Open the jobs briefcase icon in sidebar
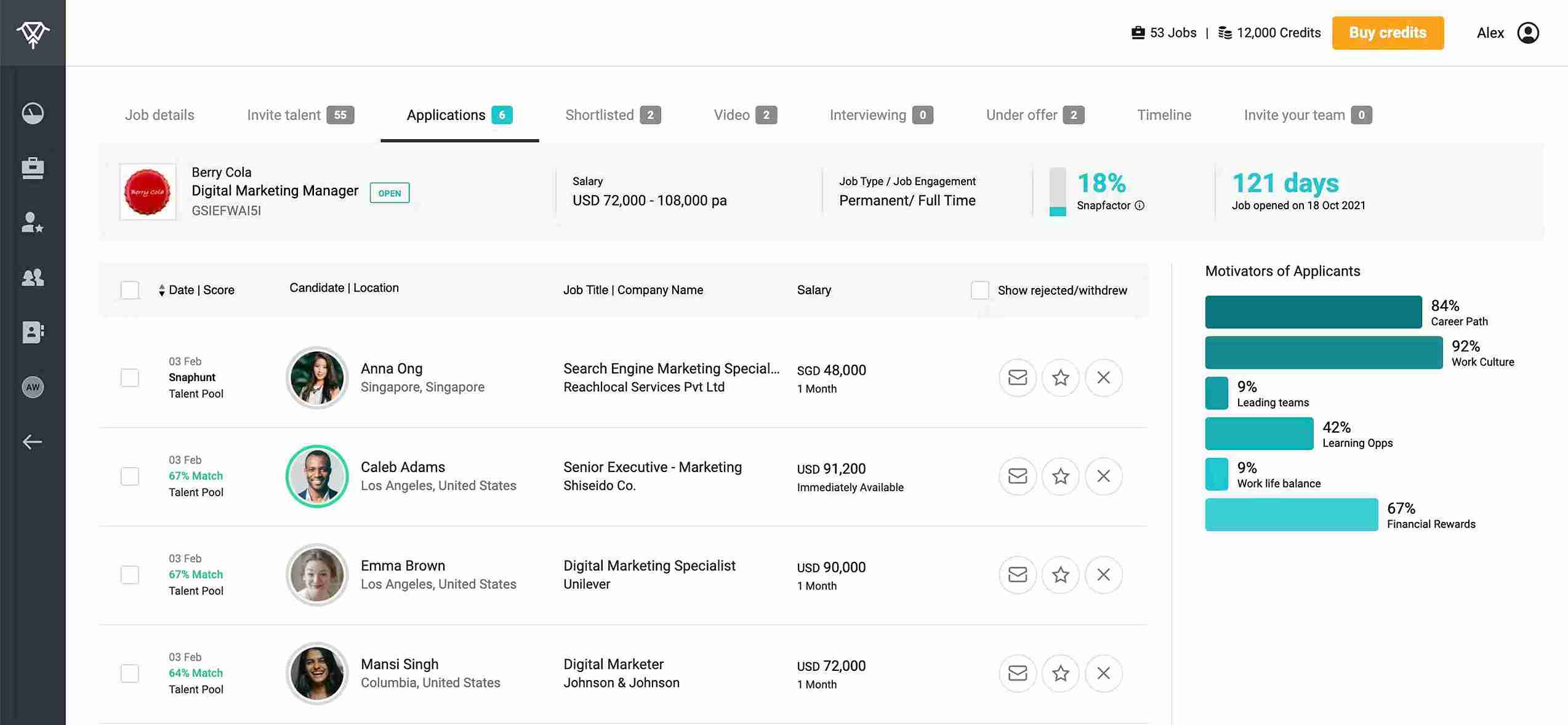1568x725 pixels. pyautogui.click(x=33, y=168)
